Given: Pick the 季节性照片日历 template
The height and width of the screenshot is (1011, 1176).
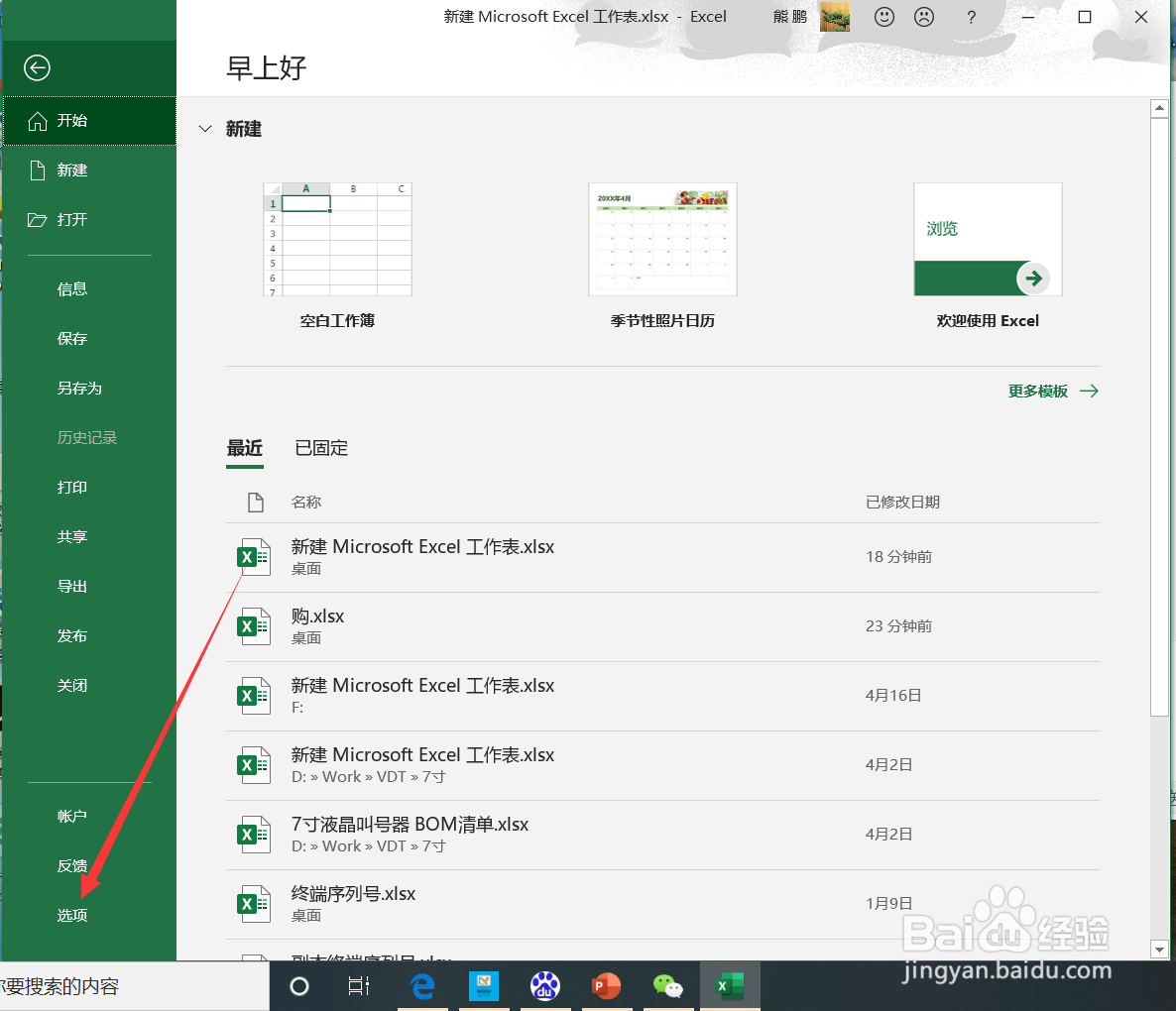Looking at the screenshot, I should point(662,256).
